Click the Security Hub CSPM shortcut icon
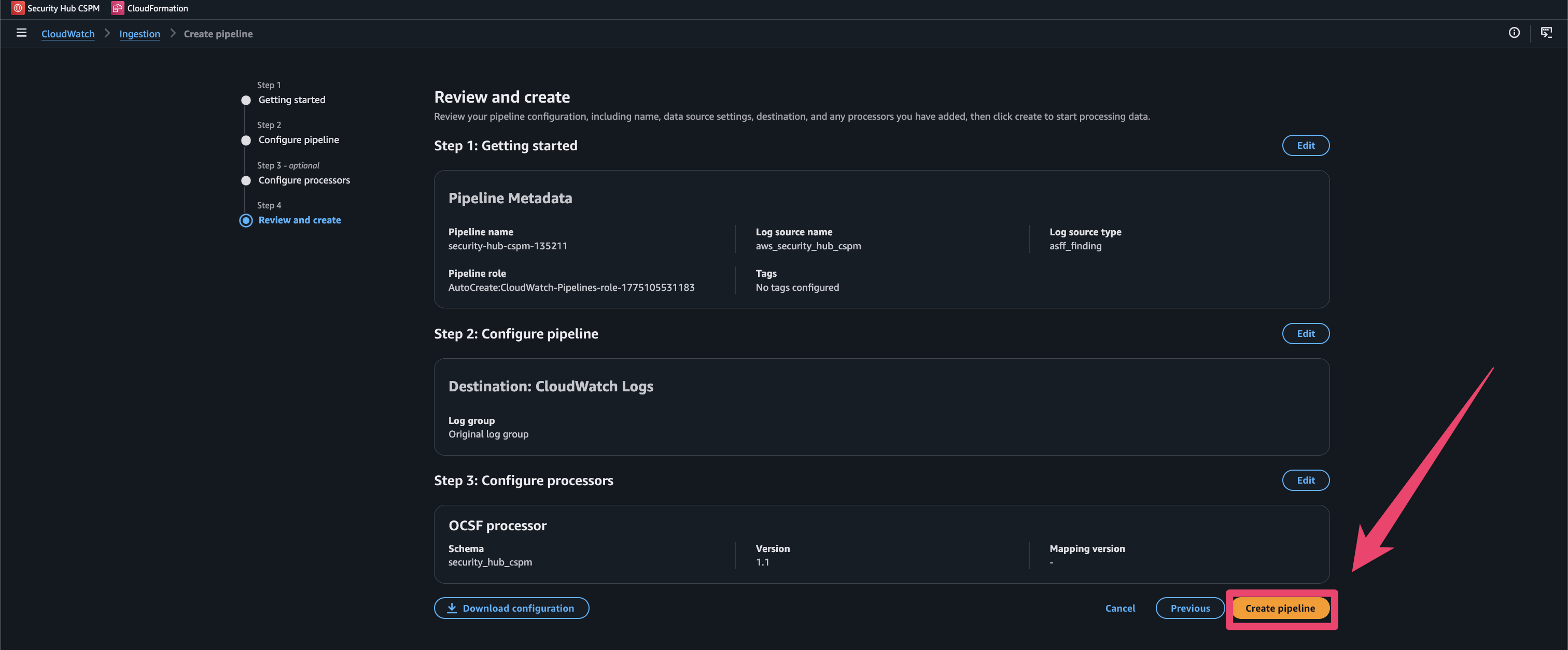This screenshot has height=650, width=1568. point(18,8)
